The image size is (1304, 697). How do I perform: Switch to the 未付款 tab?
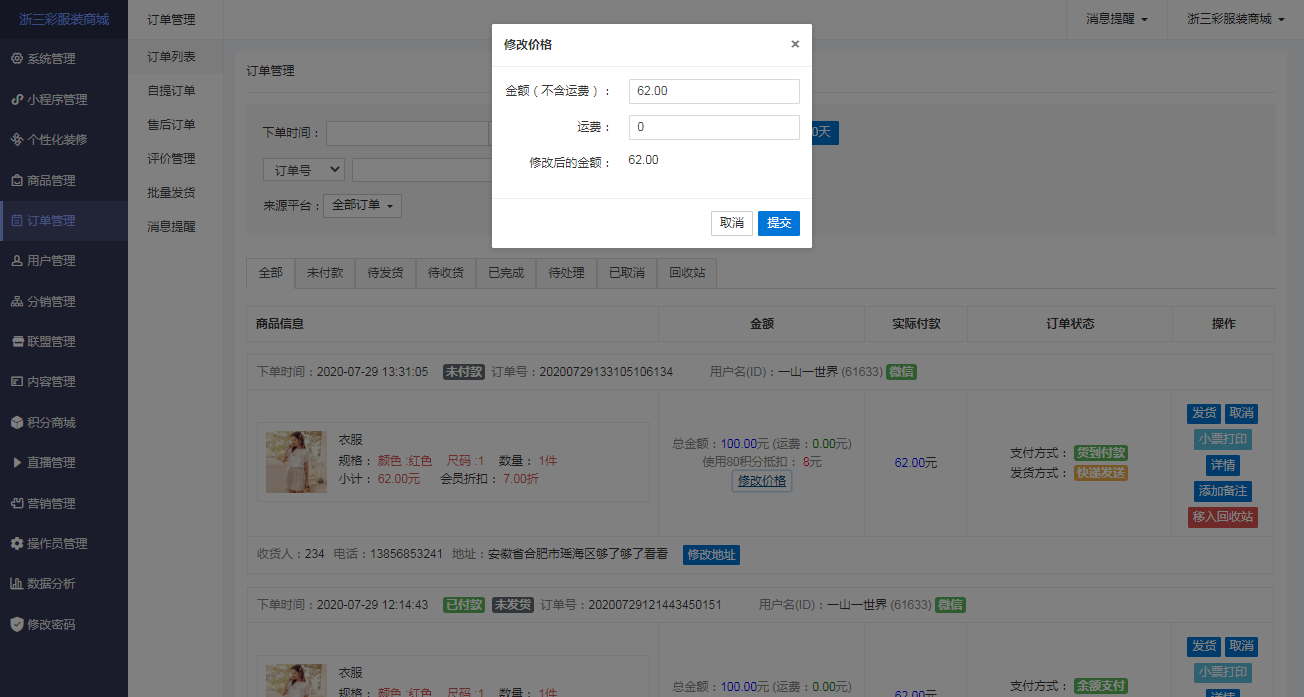click(325, 273)
